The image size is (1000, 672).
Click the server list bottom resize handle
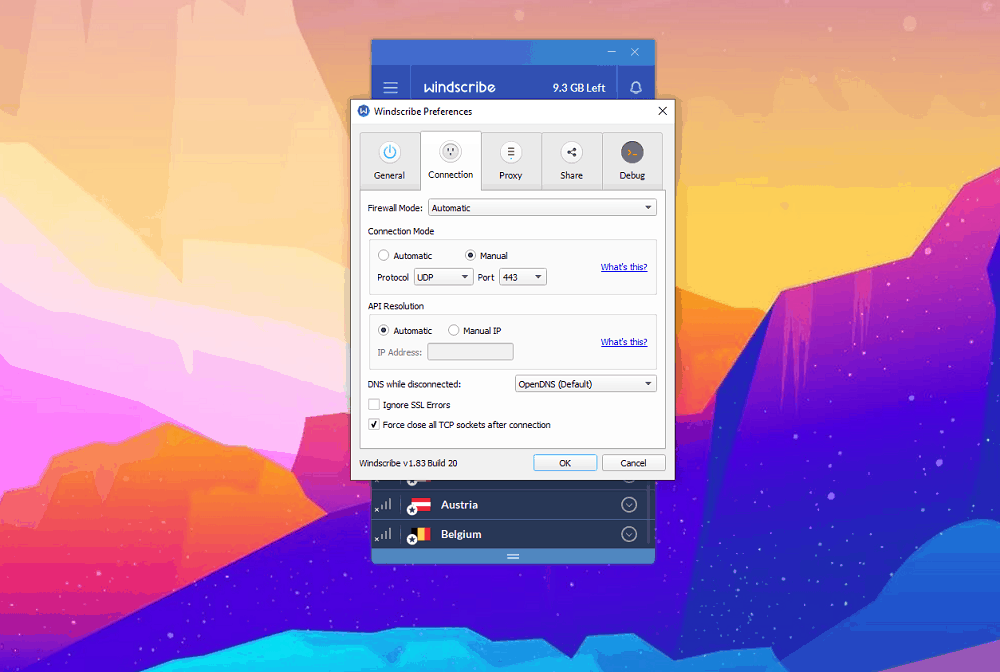point(513,557)
